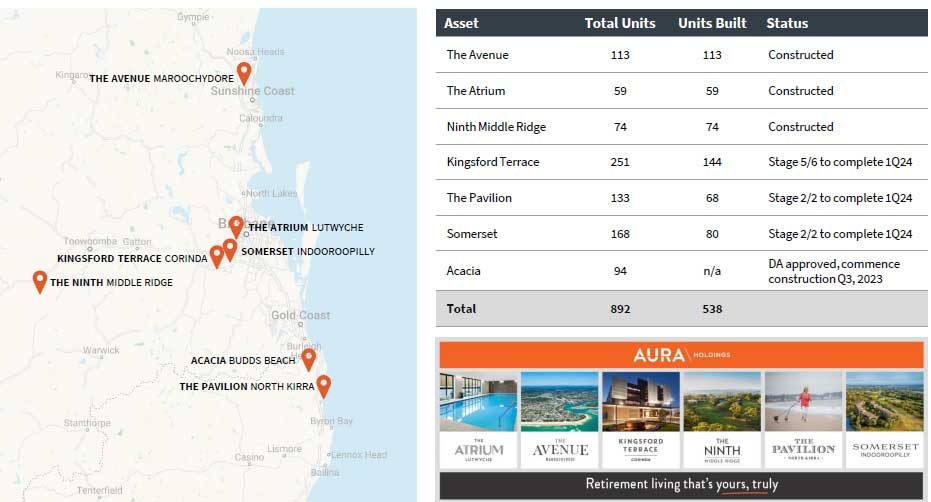Image resolution: width=931 pixels, height=502 pixels.
Task: Click the 'Total' row label
Action: 461,309
